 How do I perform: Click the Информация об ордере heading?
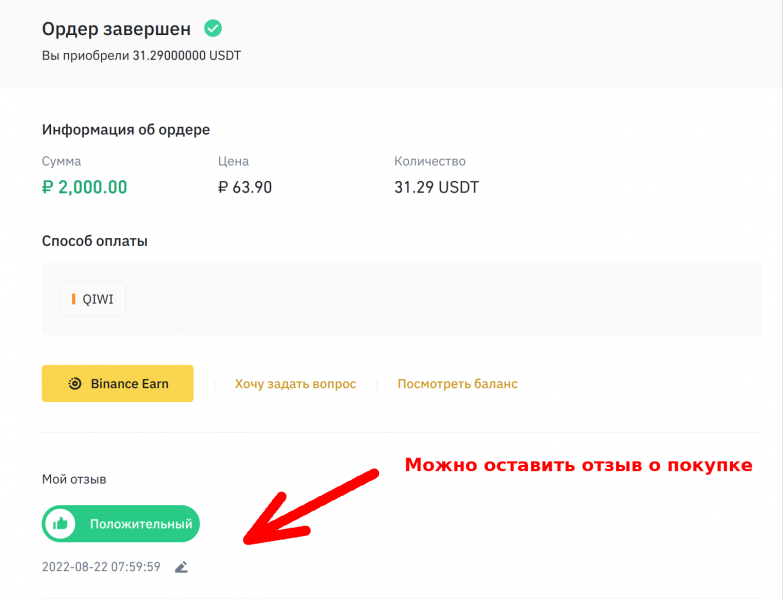tap(126, 130)
